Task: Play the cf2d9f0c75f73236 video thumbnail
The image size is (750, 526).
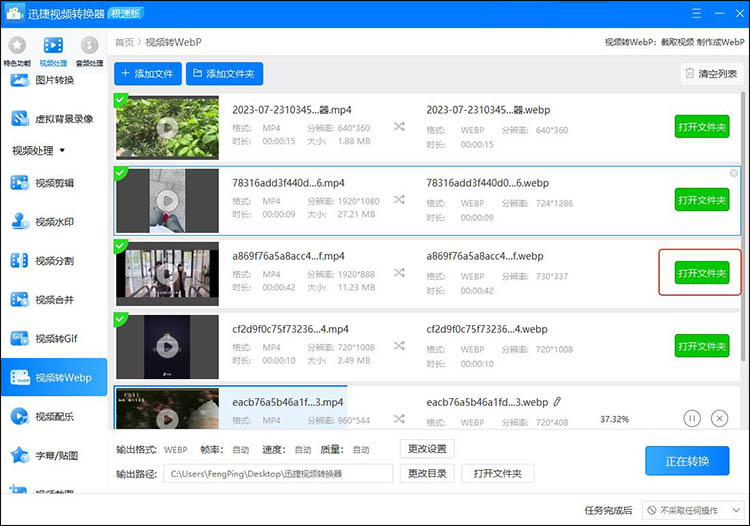Action: tap(167, 347)
